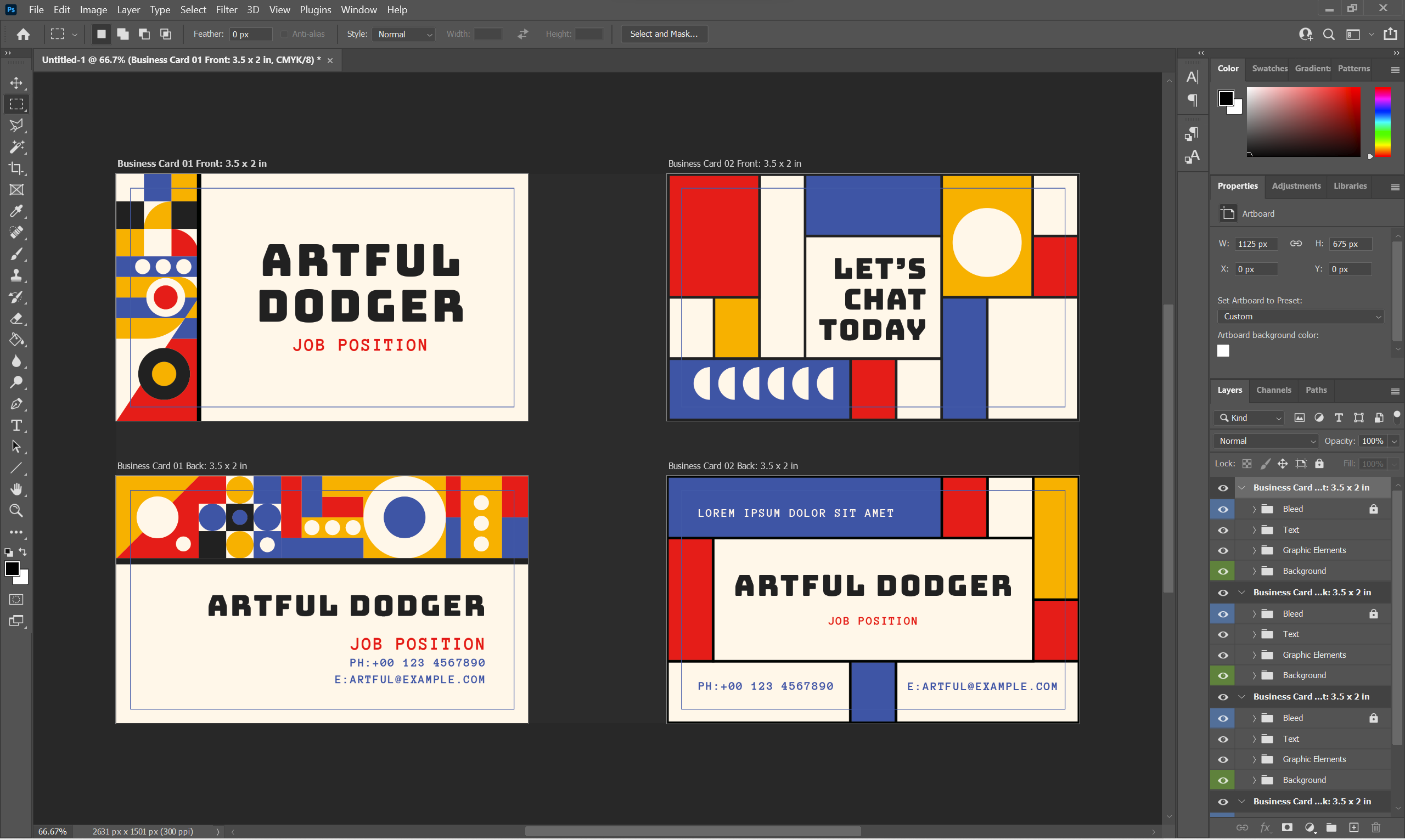Drag the red color channel slider
This screenshot has width=1405, height=840.
pos(1370,156)
